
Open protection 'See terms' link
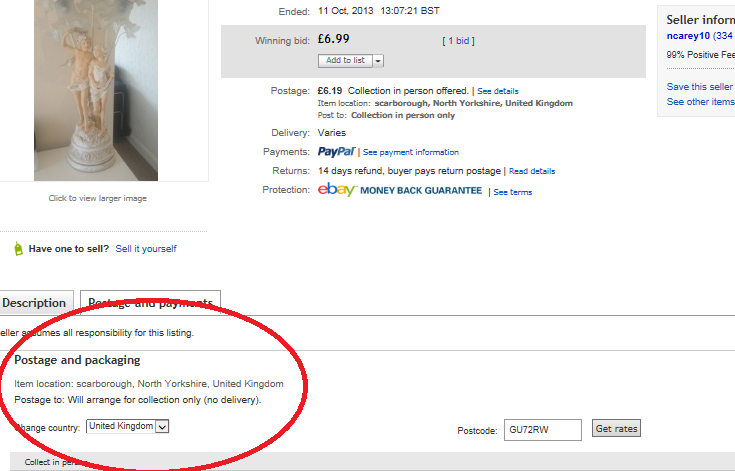[513, 192]
